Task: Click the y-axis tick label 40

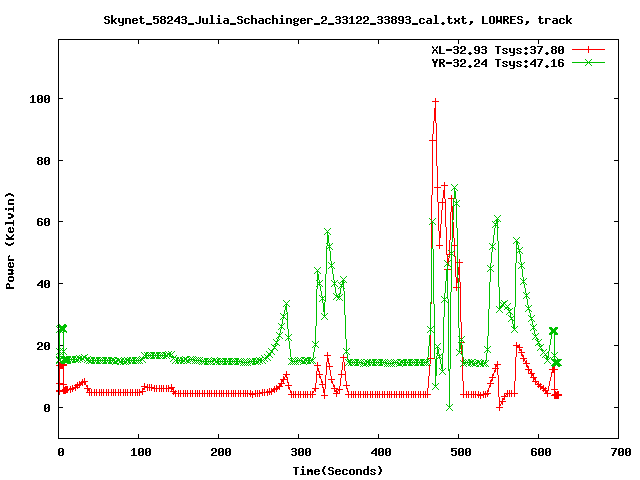Action: (43, 284)
